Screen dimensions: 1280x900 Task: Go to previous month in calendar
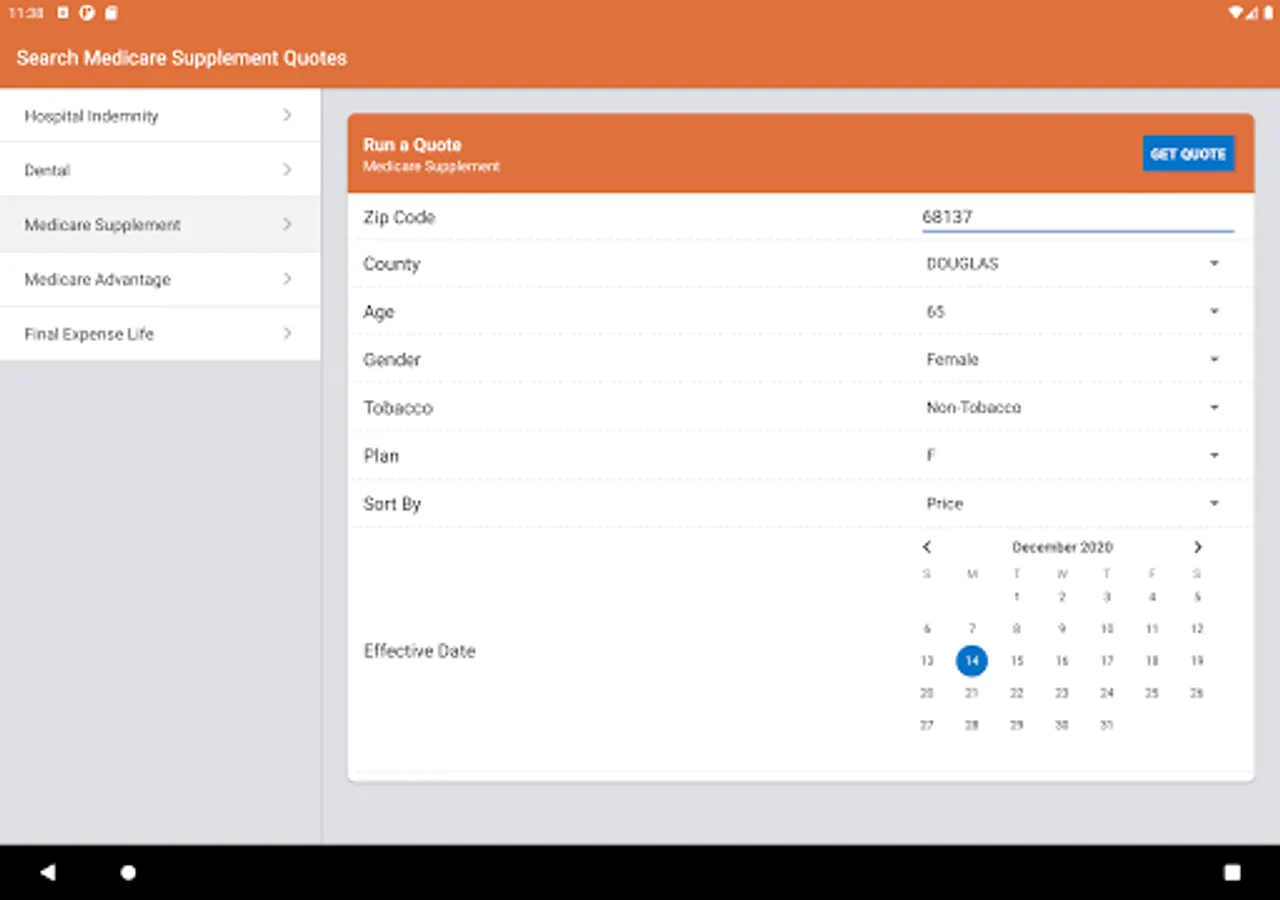[927, 547]
